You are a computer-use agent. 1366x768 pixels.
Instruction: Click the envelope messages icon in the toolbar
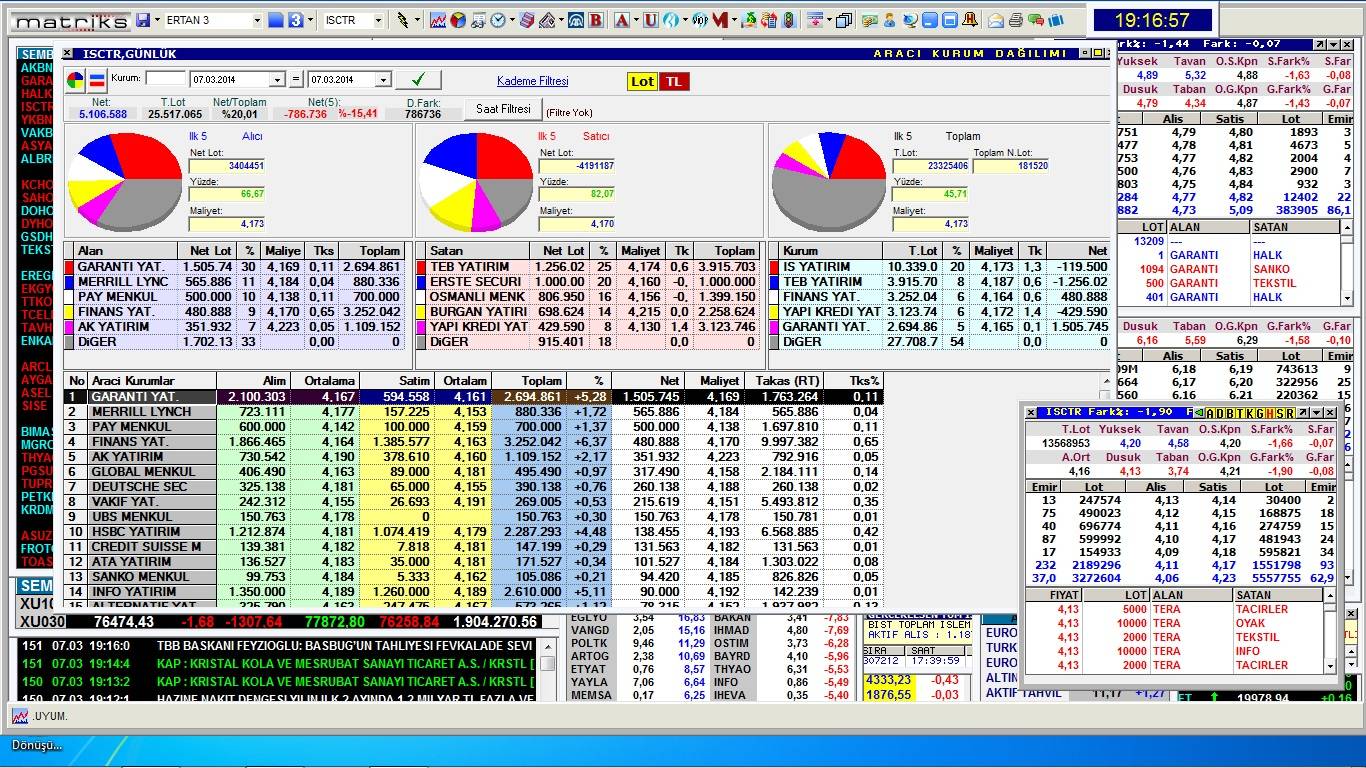tap(995, 20)
